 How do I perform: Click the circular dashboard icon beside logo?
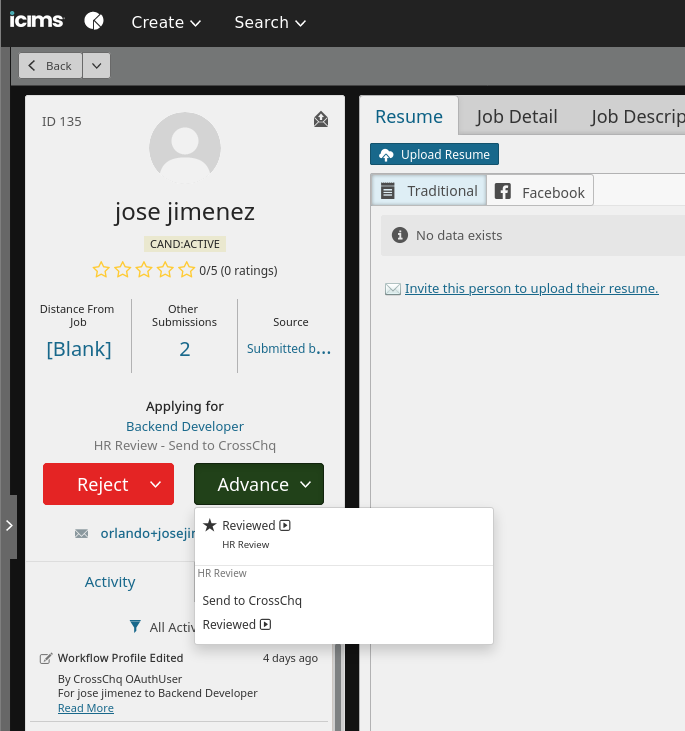click(93, 21)
